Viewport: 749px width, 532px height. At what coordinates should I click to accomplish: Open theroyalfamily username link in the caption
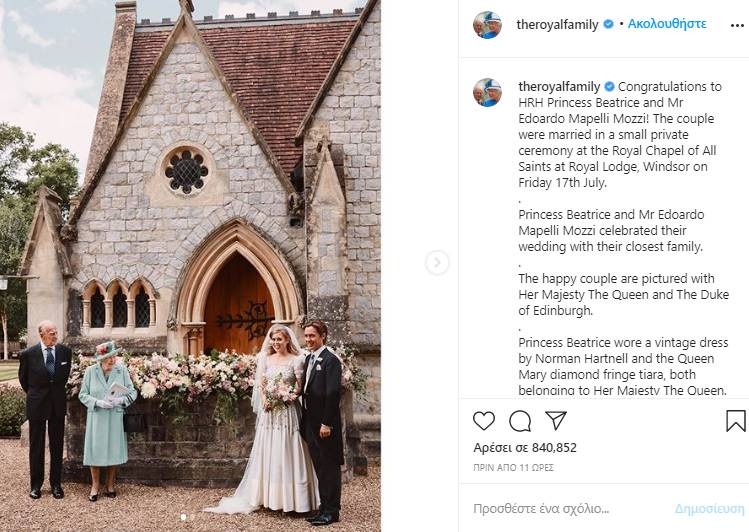[x=559, y=87]
